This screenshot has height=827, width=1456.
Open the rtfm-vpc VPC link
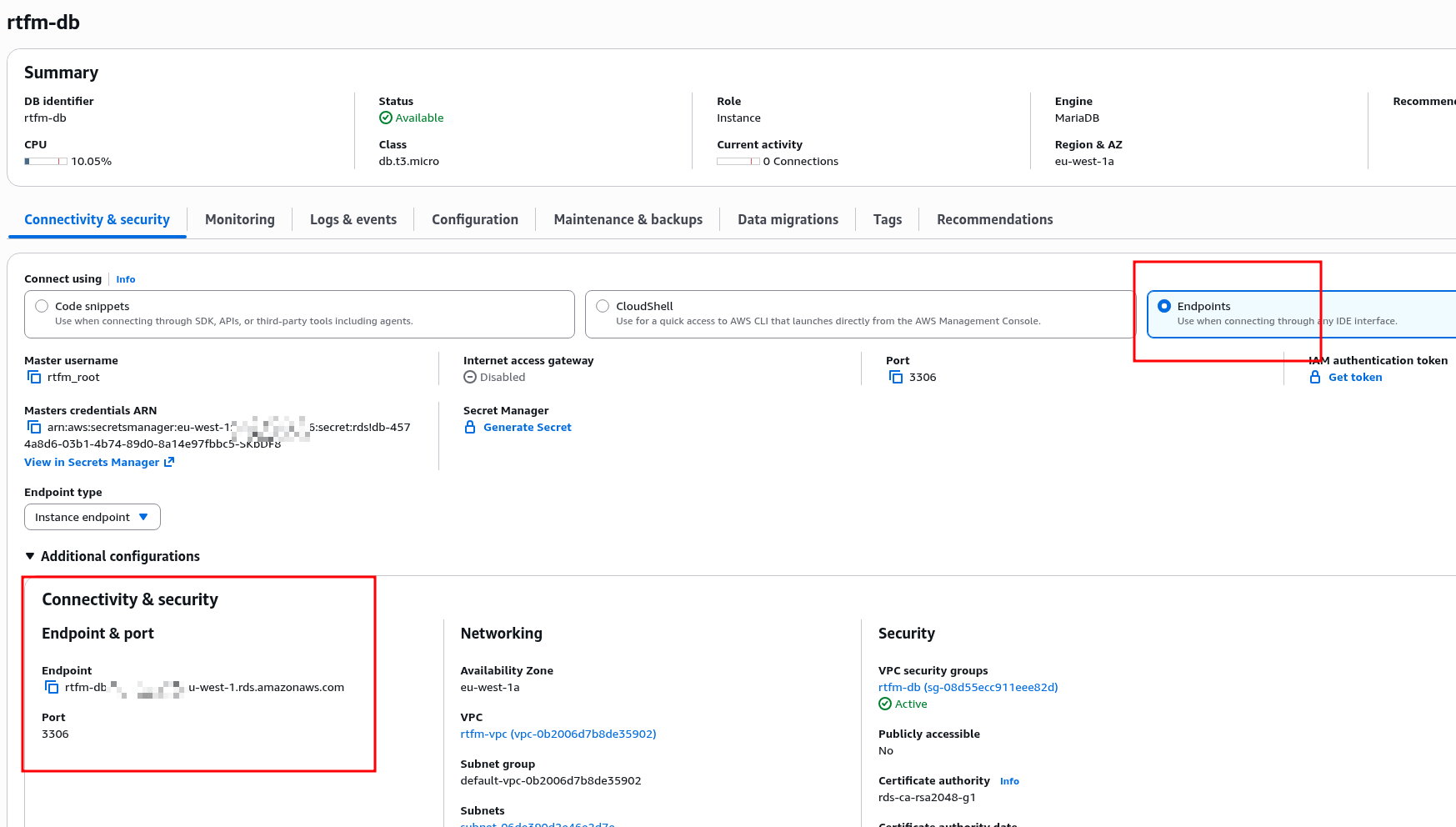(x=558, y=734)
